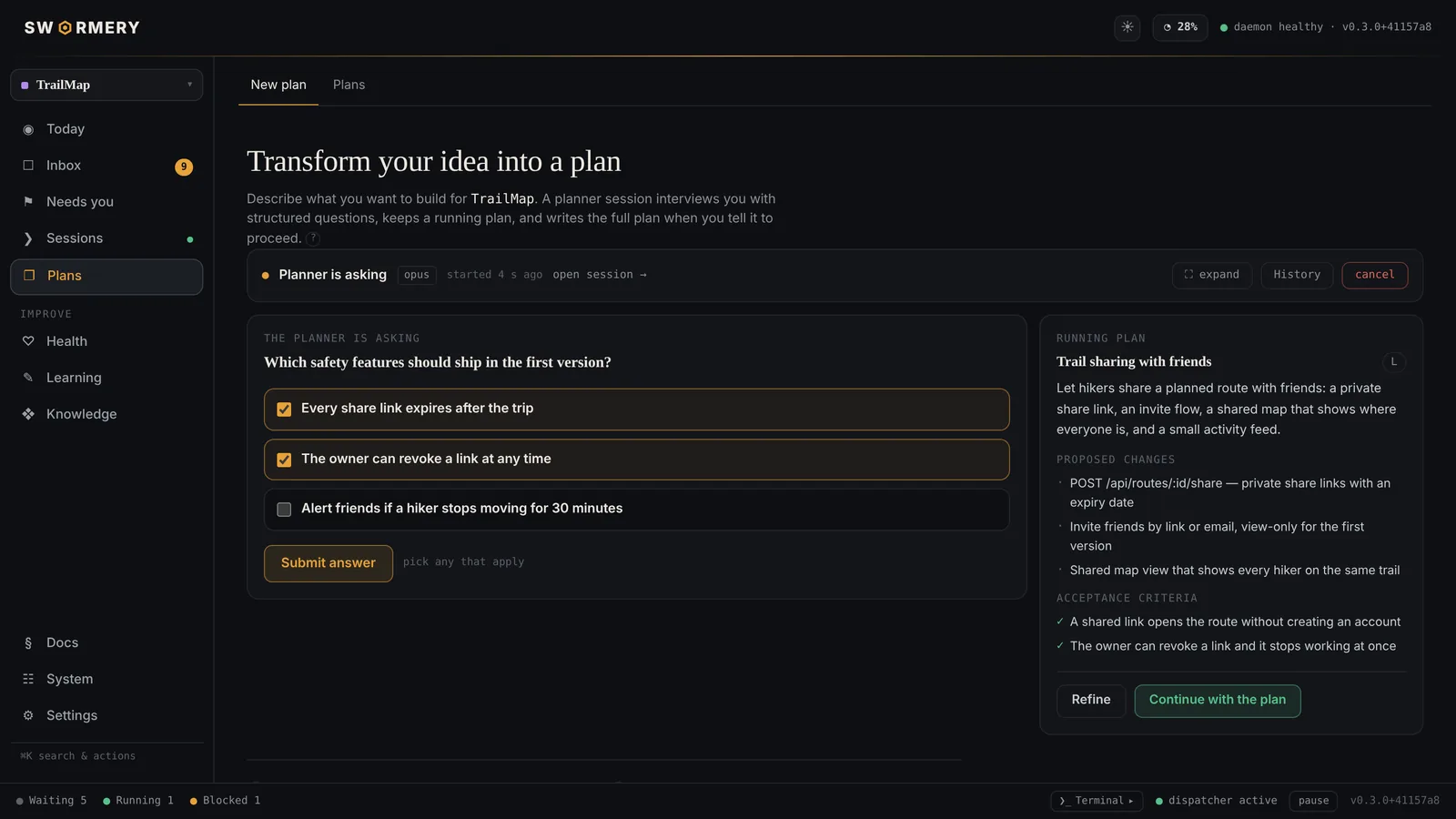The width and height of the screenshot is (1456, 819).
Task: Open Health under Improve
Action: tap(106, 341)
